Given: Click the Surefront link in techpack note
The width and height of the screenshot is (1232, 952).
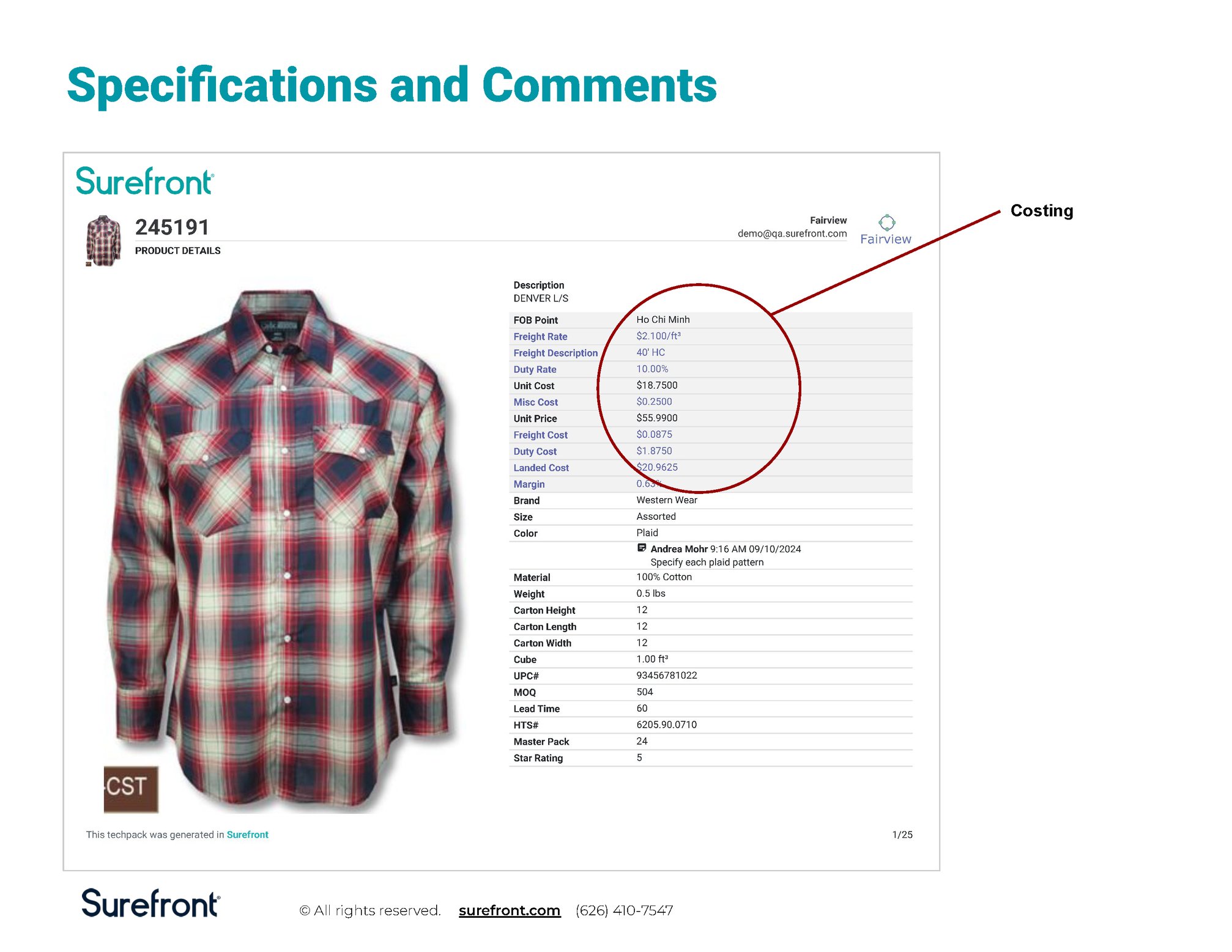Looking at the screenshot, I should [247, 835].
